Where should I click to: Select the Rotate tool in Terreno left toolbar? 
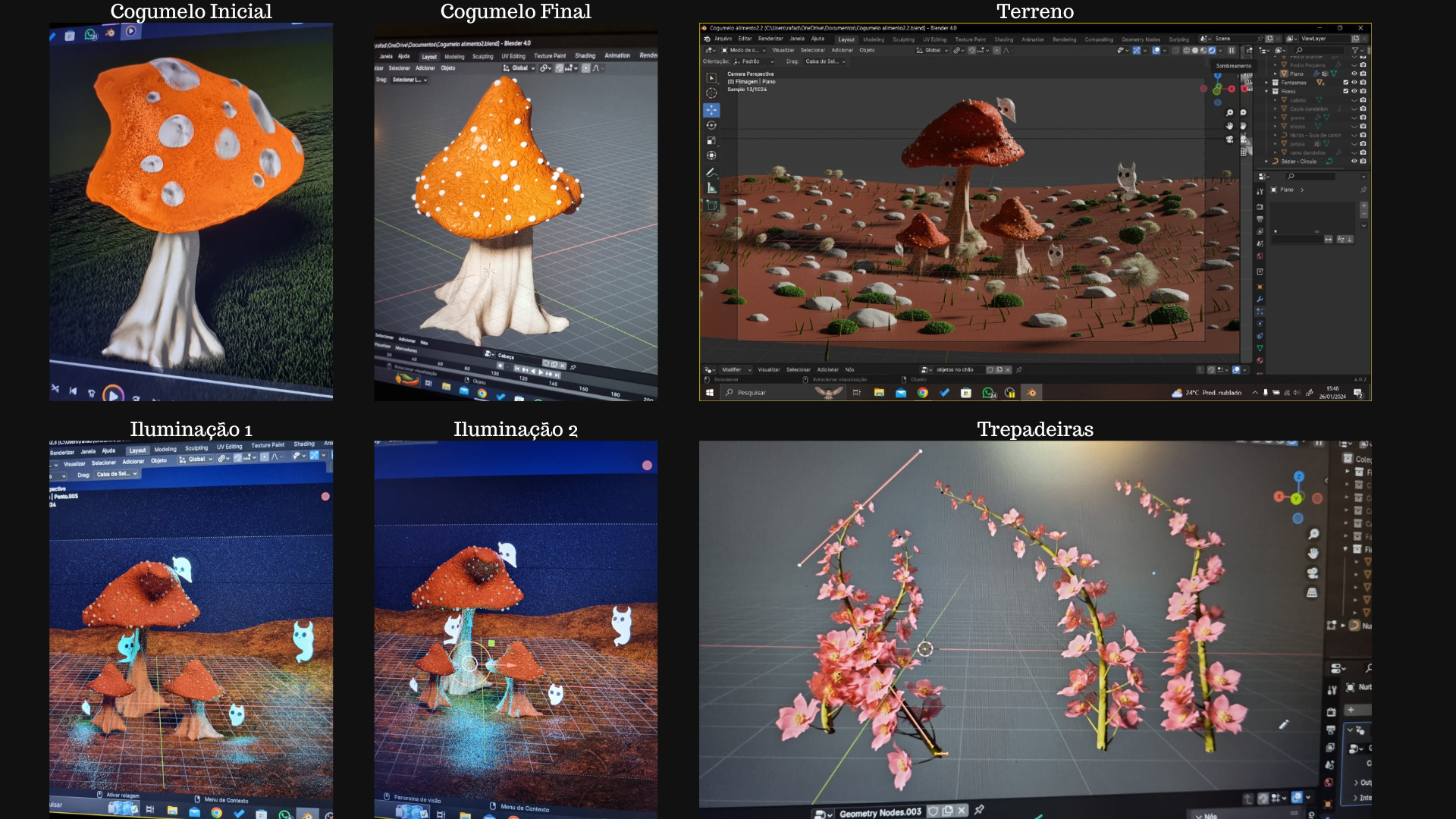pos(711,125)
